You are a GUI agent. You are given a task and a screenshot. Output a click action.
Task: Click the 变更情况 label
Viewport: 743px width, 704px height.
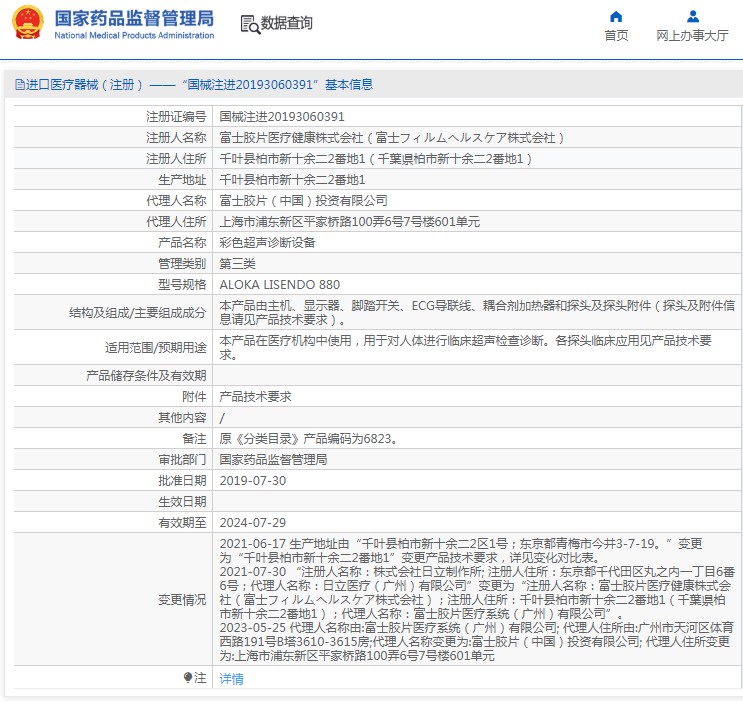point(182,600)
